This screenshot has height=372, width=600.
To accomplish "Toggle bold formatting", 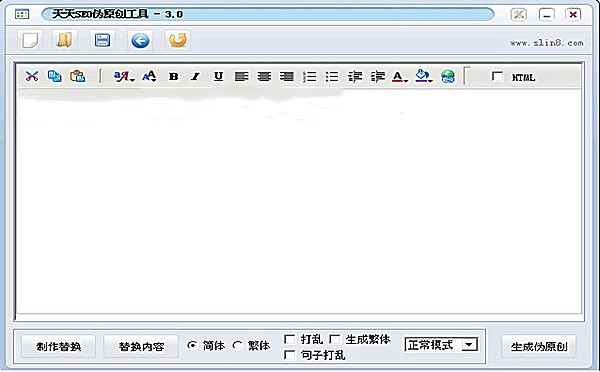I will coord(173,77).
